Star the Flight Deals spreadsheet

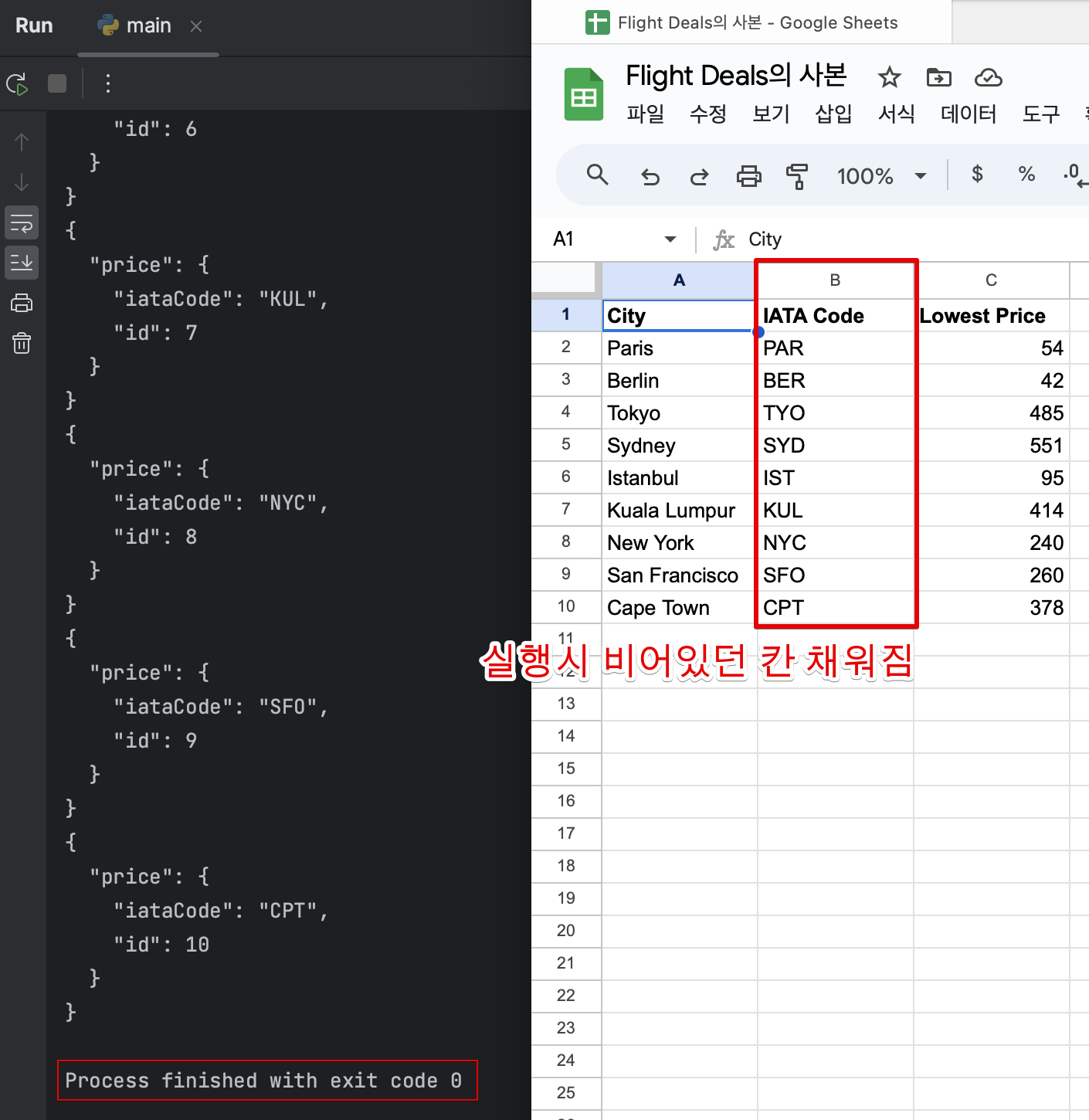pos(890,77)
